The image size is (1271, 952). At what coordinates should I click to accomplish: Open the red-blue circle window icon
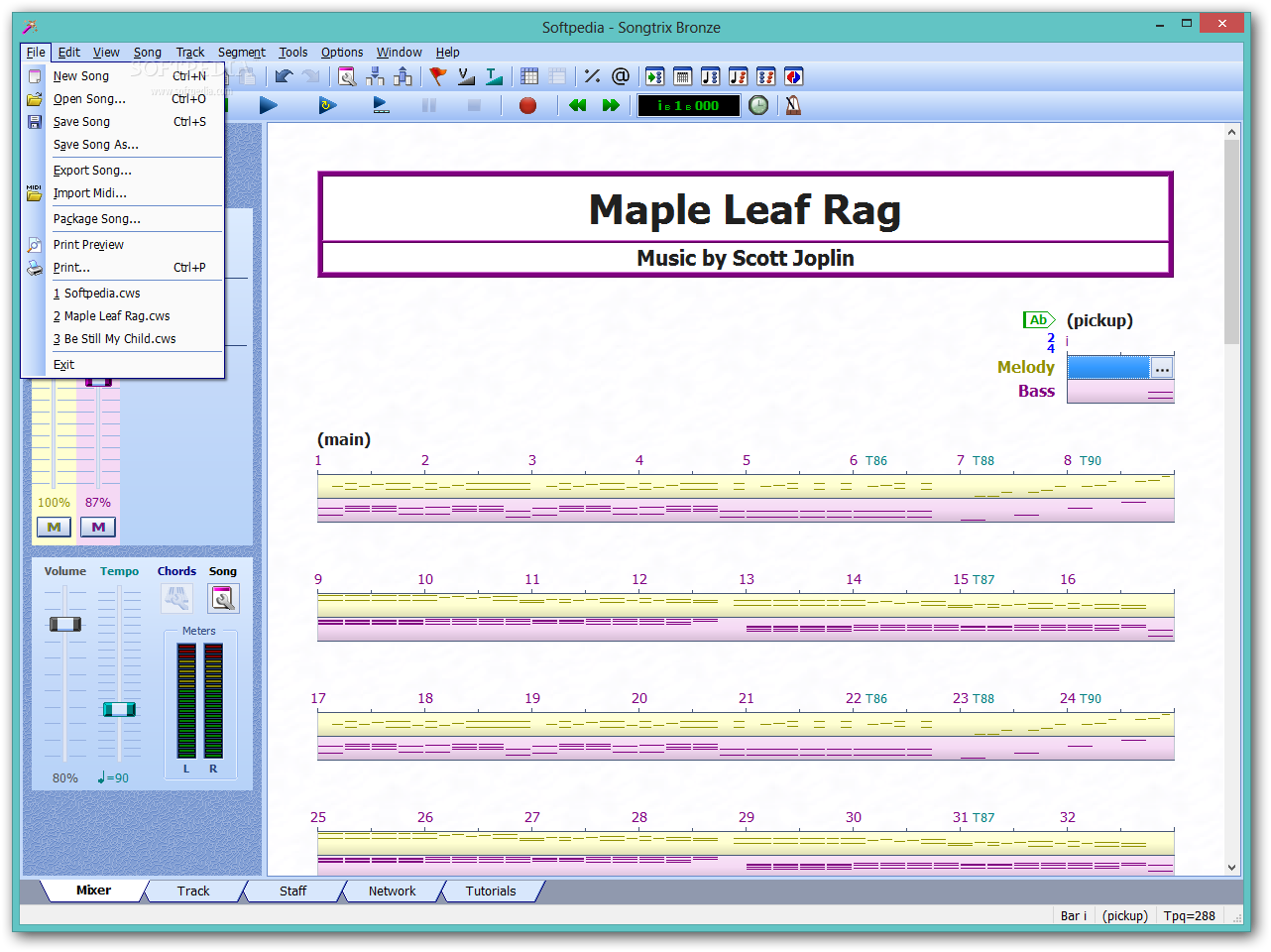[x=794, y=76]
